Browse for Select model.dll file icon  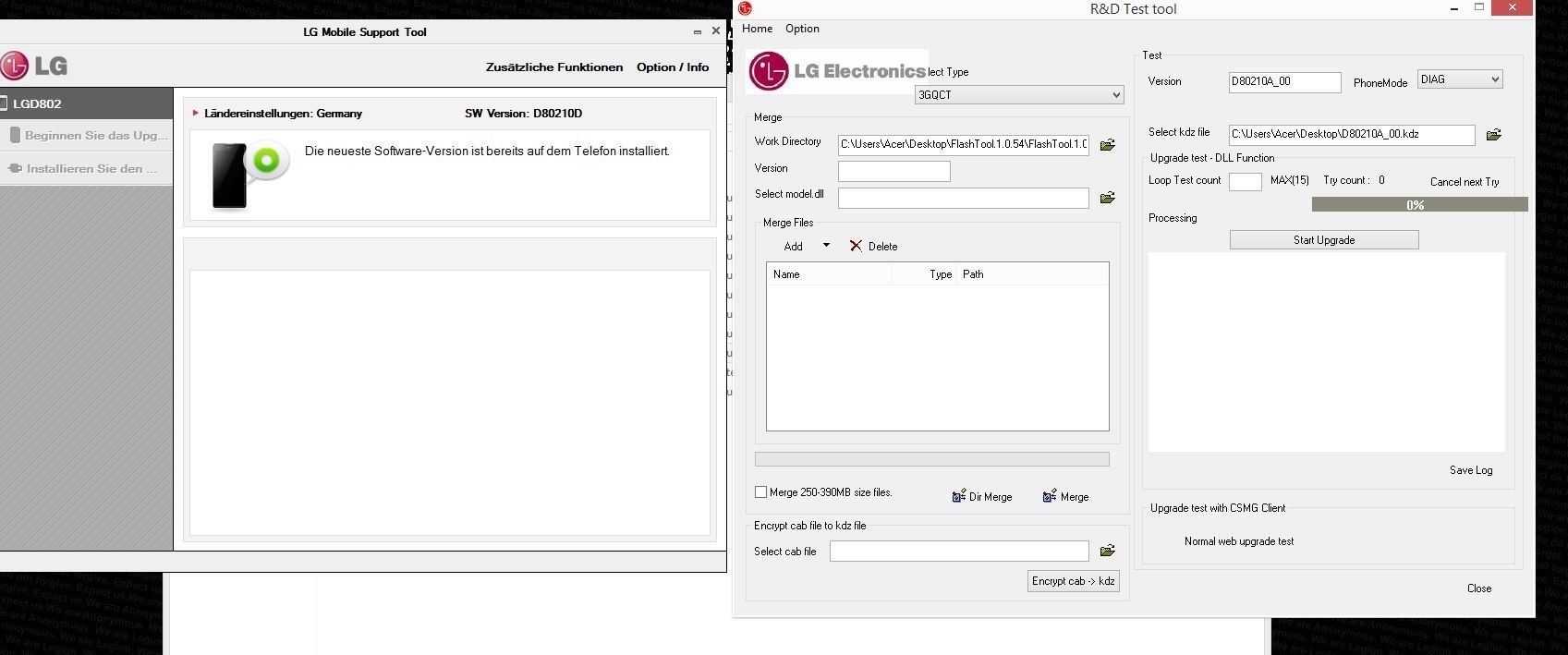coord(1107,197)
